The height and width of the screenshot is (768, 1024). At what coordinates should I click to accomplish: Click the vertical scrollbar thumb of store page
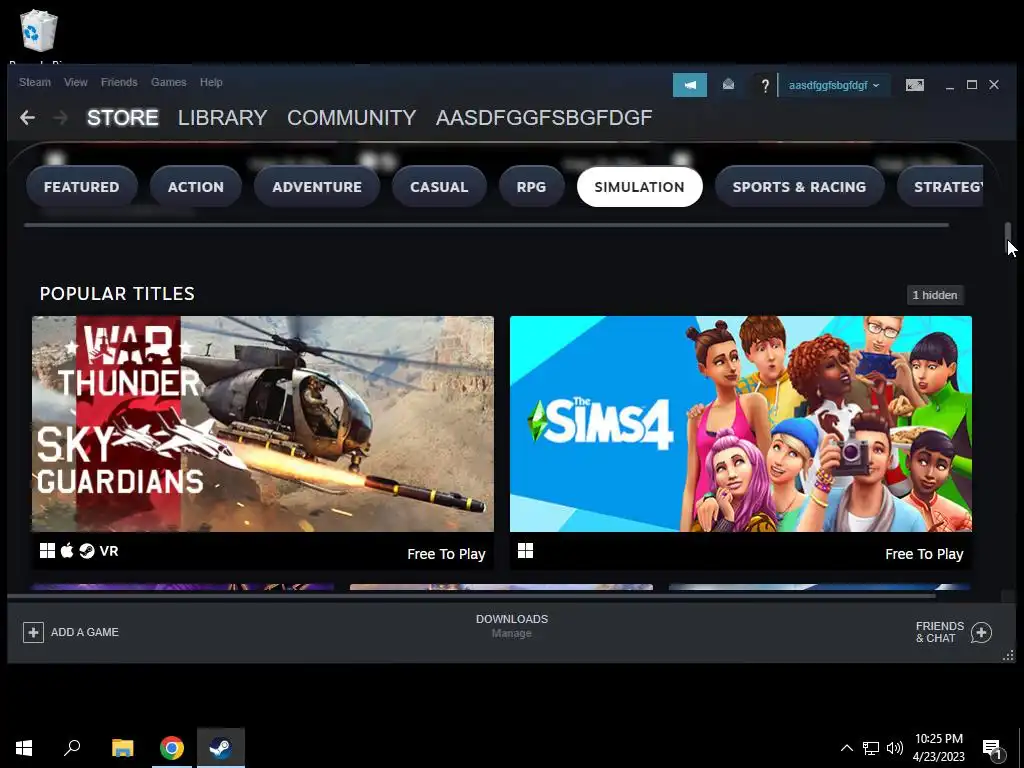point(1008,239)
